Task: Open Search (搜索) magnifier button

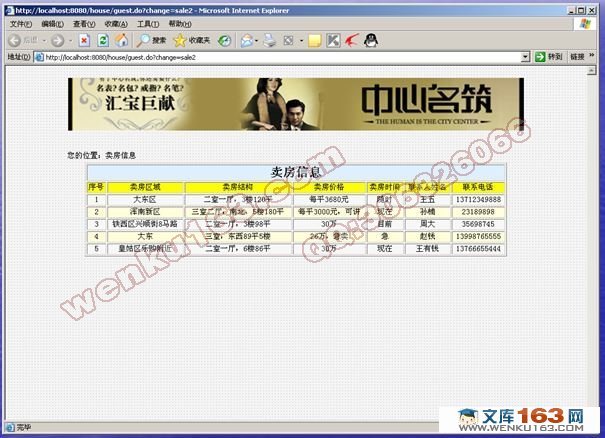Action: [151, 40]
